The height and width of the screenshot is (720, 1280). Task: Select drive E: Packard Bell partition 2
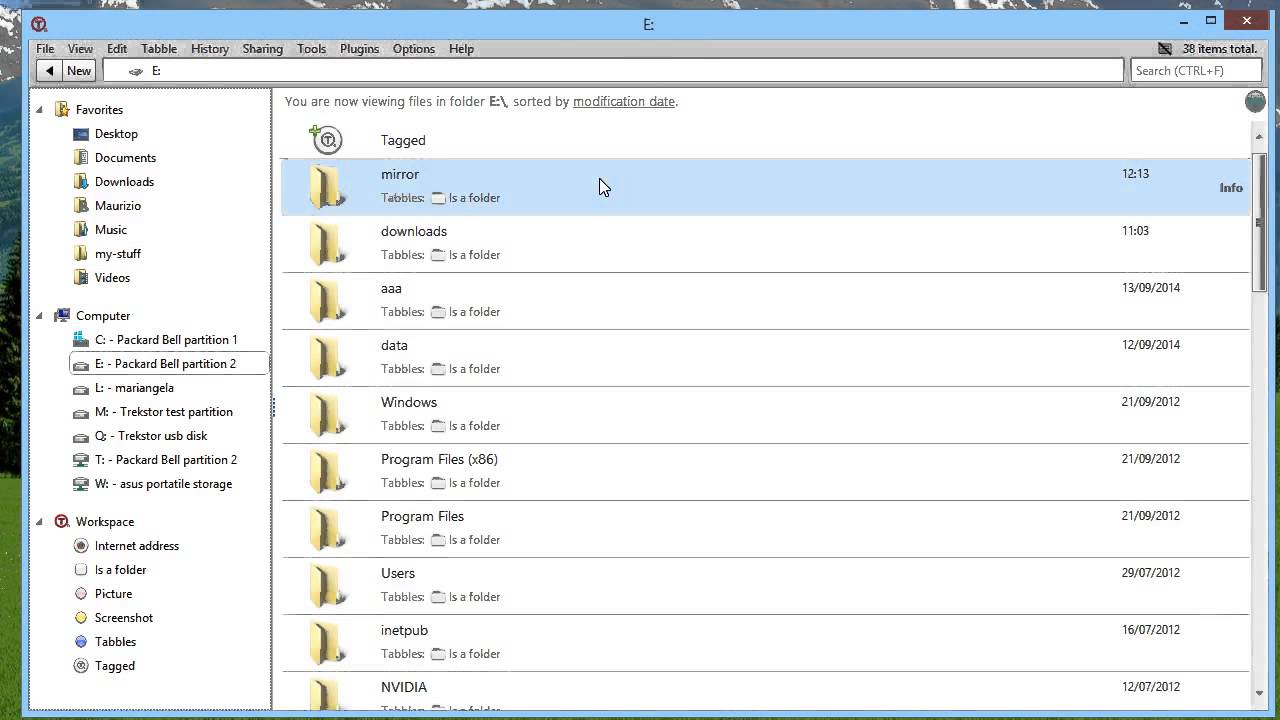[x=168, y=363]
